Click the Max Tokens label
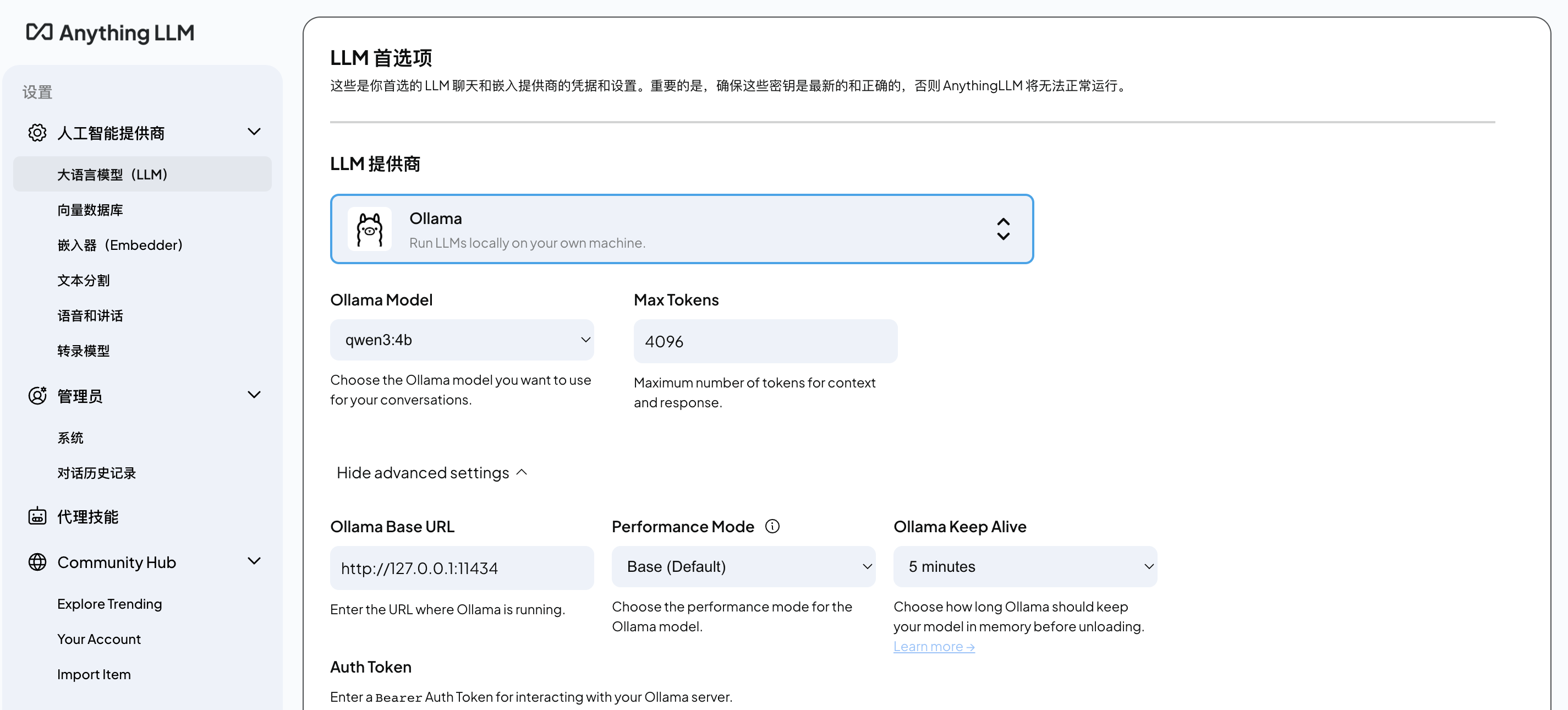 676,299
